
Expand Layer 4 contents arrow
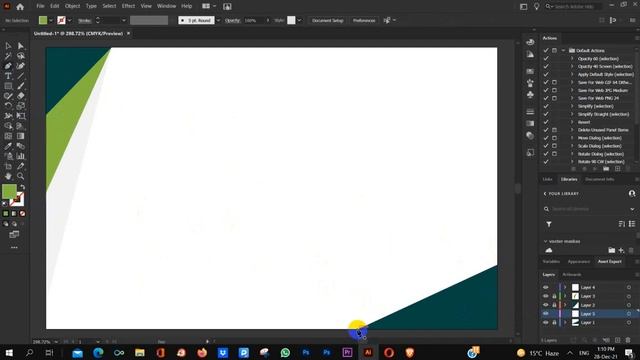(565, 287)
